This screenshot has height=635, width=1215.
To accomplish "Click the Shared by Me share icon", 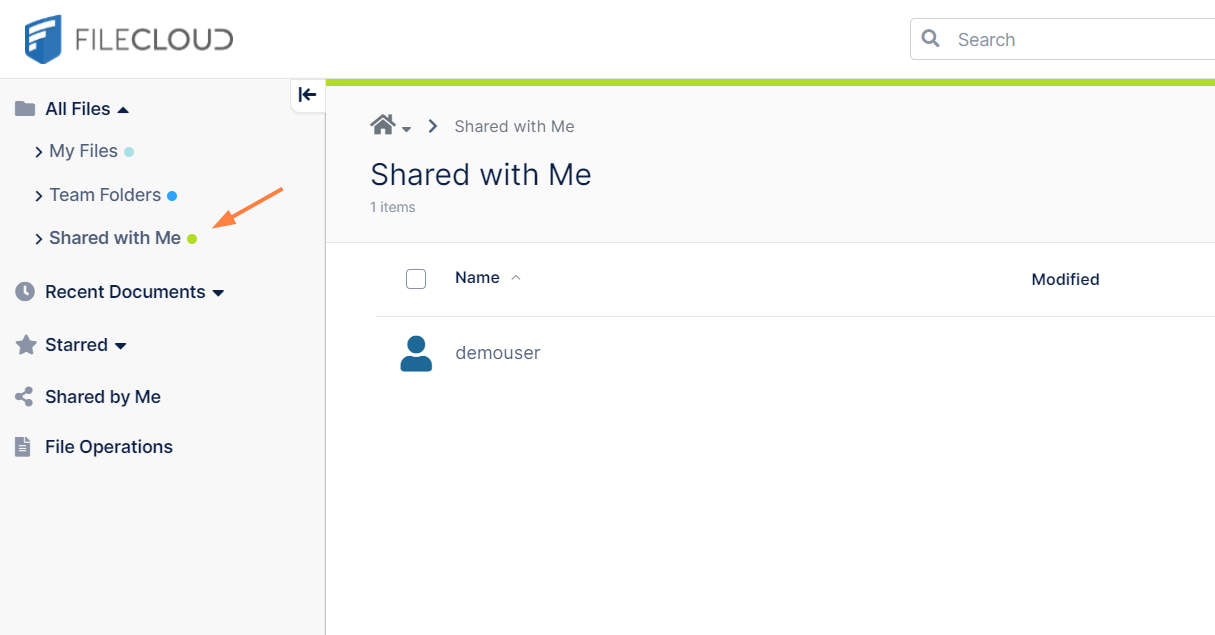I will pos(25,397).
